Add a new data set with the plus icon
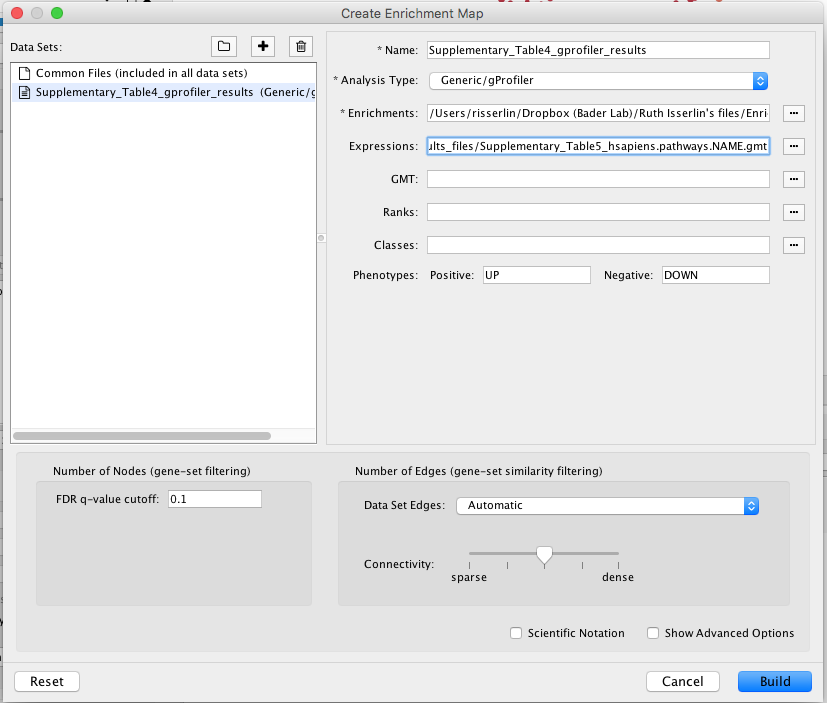This screenshot has width=827, height=703. pos(260,46)
